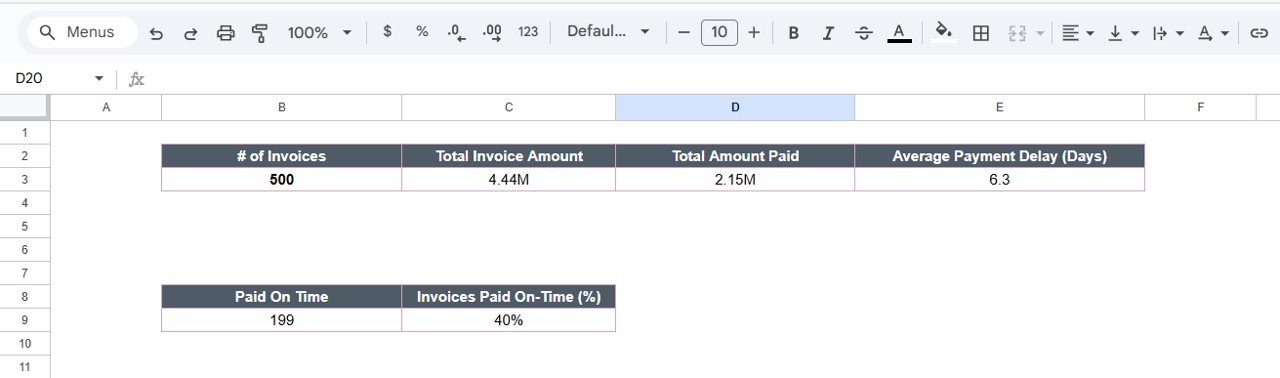Undo the last action
This screenshot has width=1280, height=378.
click(x=156, y=33)
